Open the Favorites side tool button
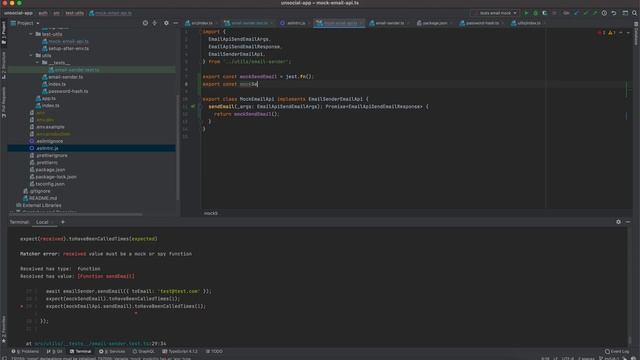 (x=4, y=329)
